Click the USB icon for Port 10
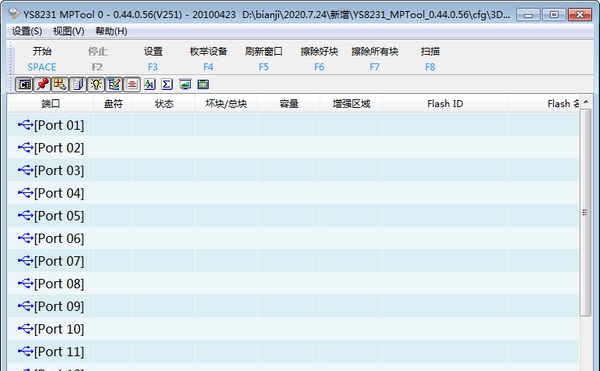600x371 pixels. (26, 328)
